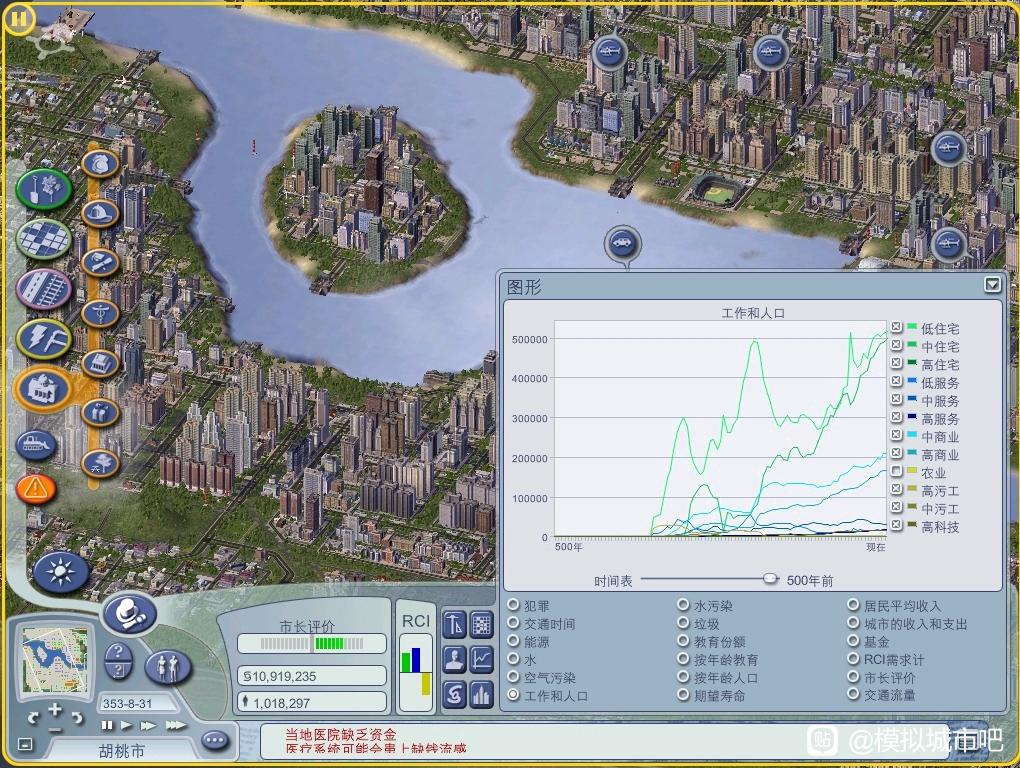This screenshot has width=1020, height=768.
Task: Uncheck the 高科技 graph series checkbox
Action: pyautogui.click(x=896, y=524)
